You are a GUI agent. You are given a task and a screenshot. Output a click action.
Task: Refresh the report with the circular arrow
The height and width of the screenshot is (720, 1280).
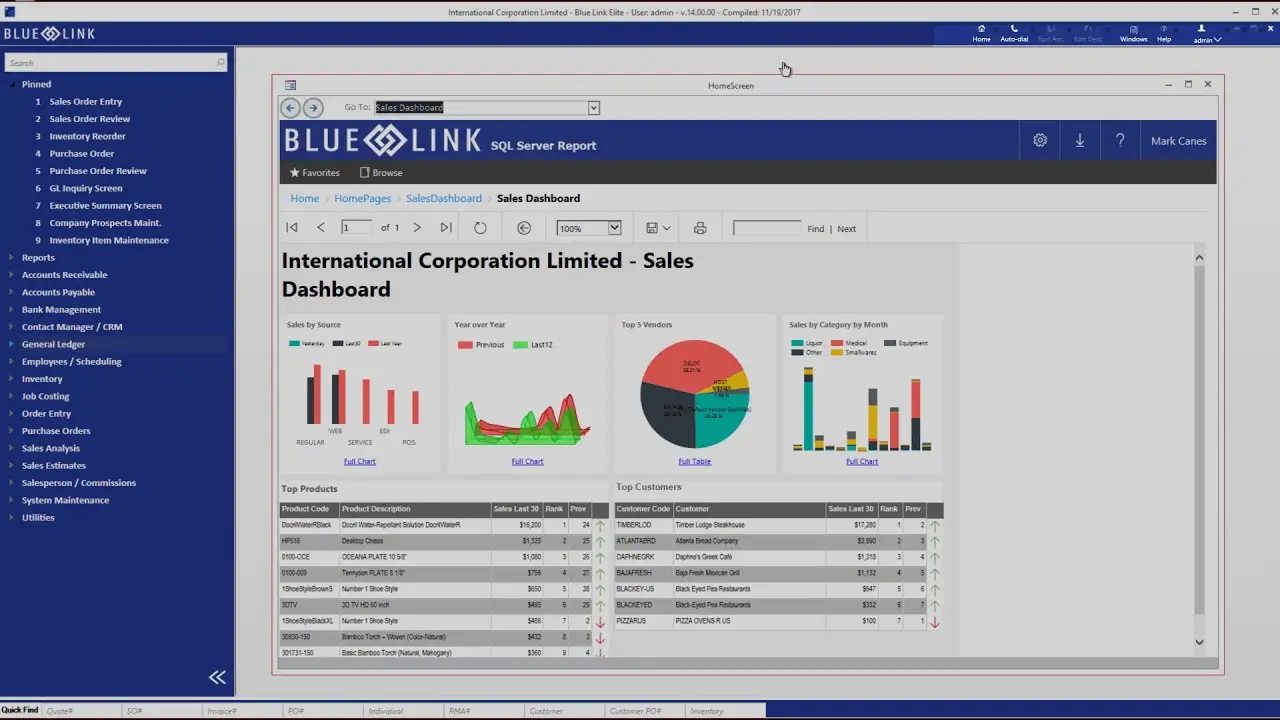pos(480,228)
